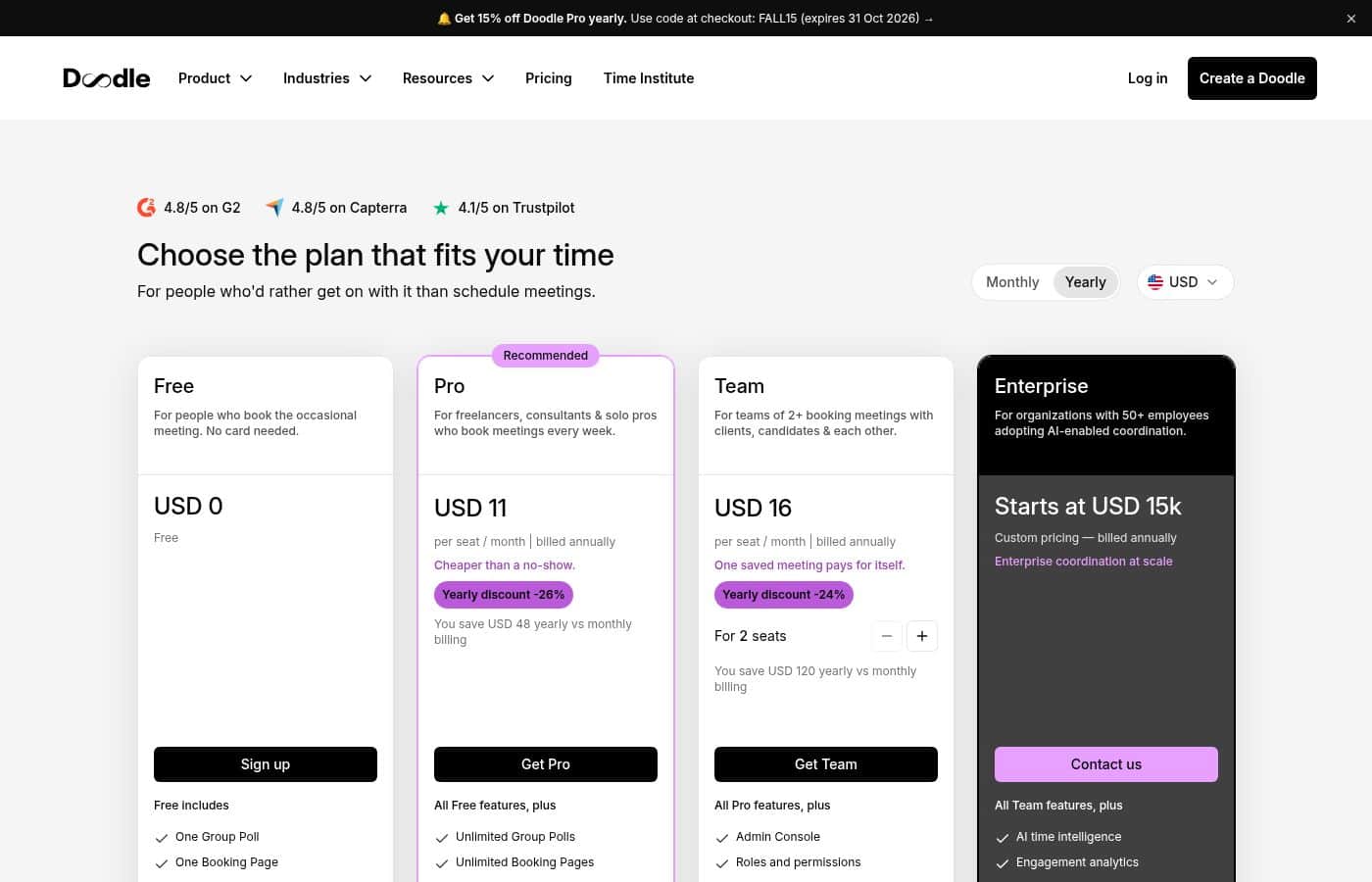This screenshot has height=882, width=1372.
Task: Click the Get Team button
Action: click(x=826, y=764)
